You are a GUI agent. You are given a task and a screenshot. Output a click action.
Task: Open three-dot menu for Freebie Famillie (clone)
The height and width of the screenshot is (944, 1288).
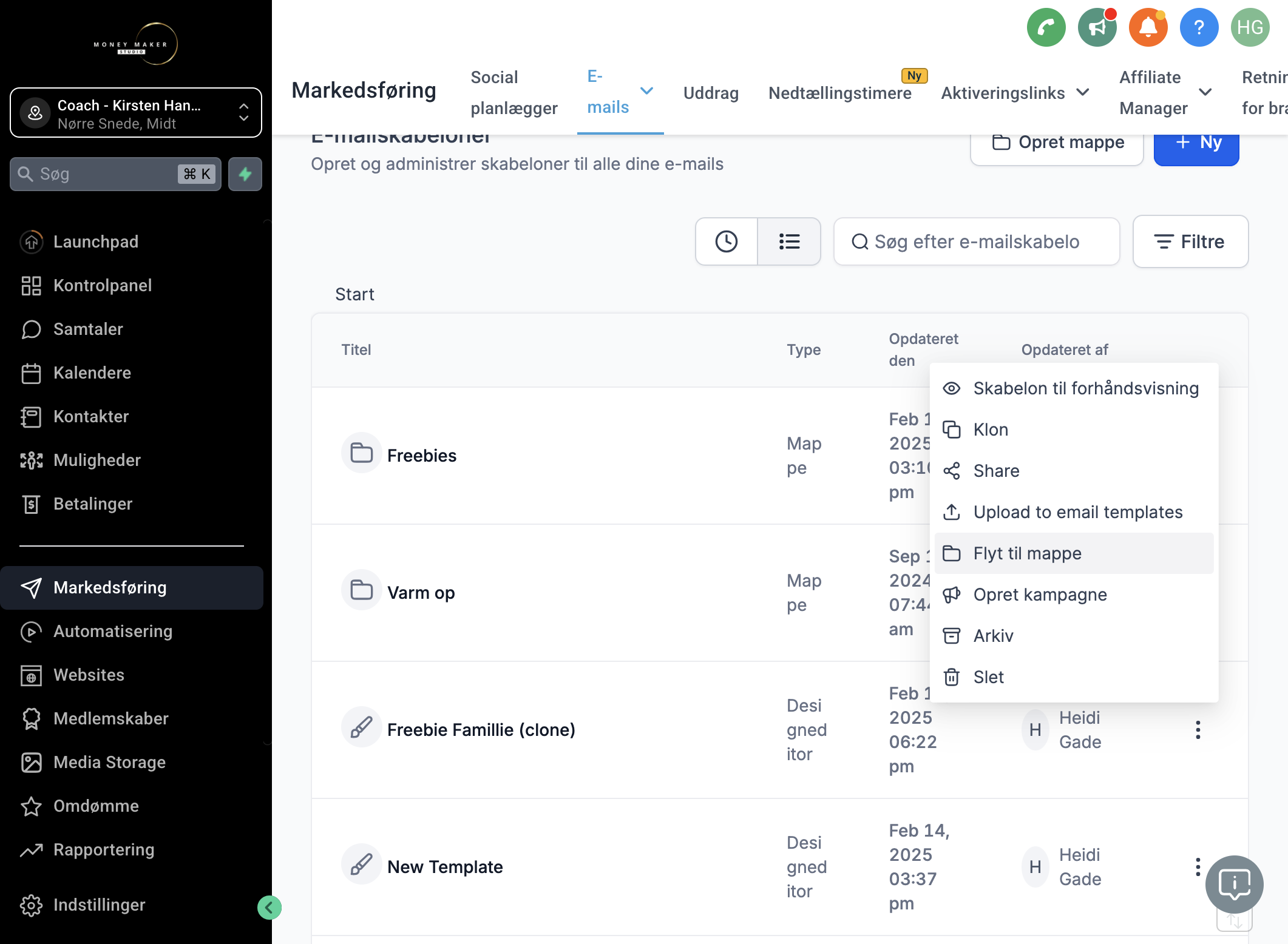(1198, 730)
